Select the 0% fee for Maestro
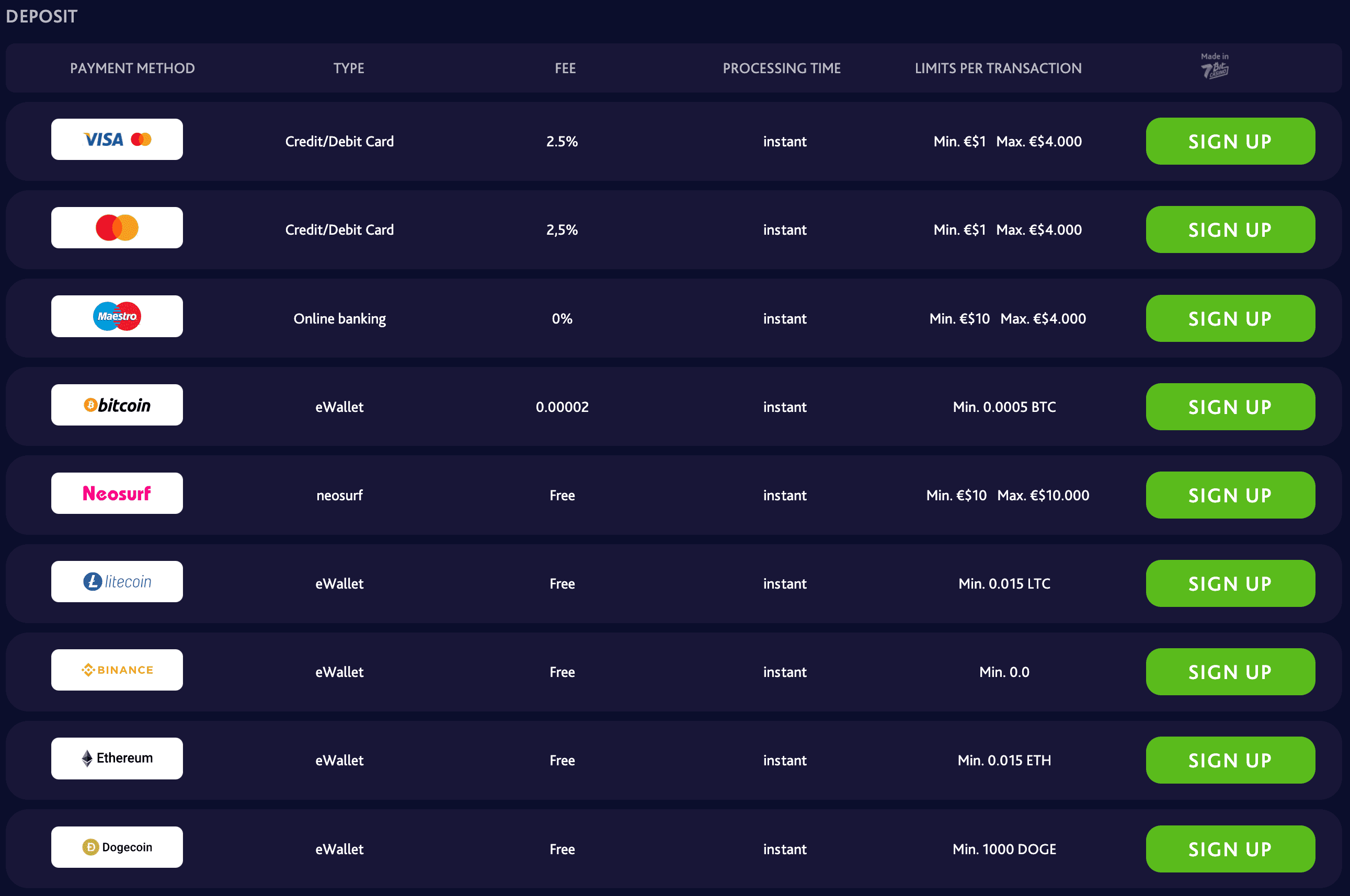The image size is (1350, 896). click(x=562, y=318)
